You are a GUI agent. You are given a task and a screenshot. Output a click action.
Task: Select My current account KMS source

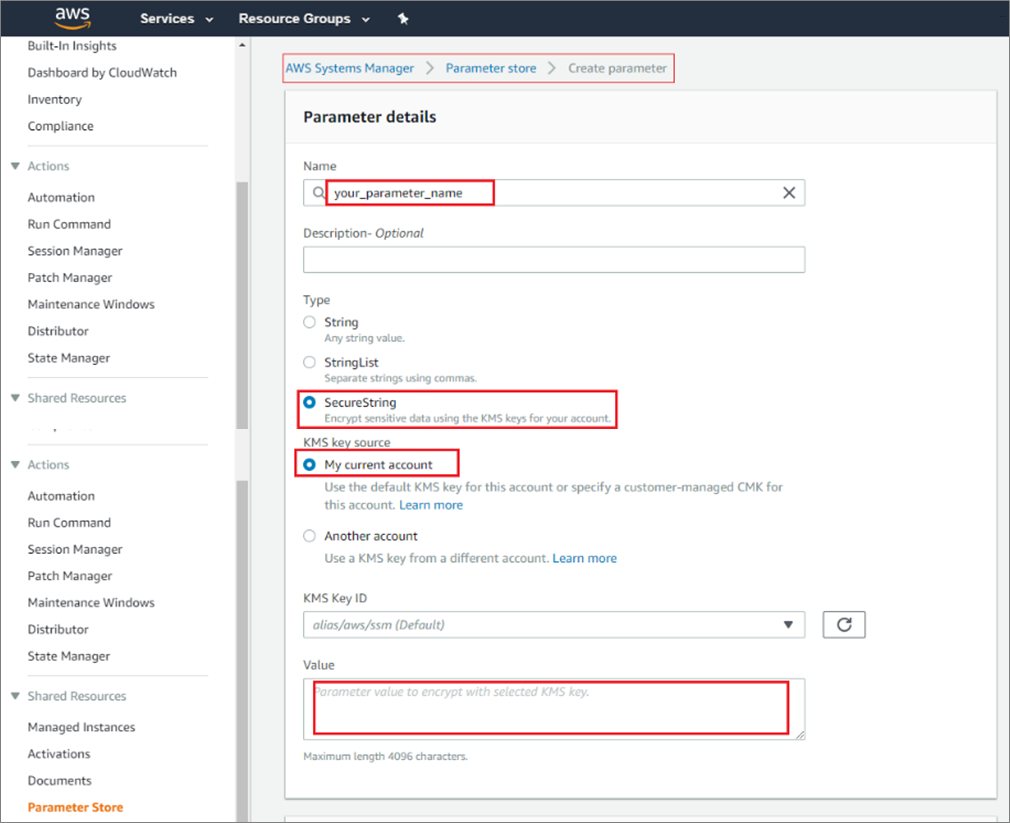click(309, 464)
